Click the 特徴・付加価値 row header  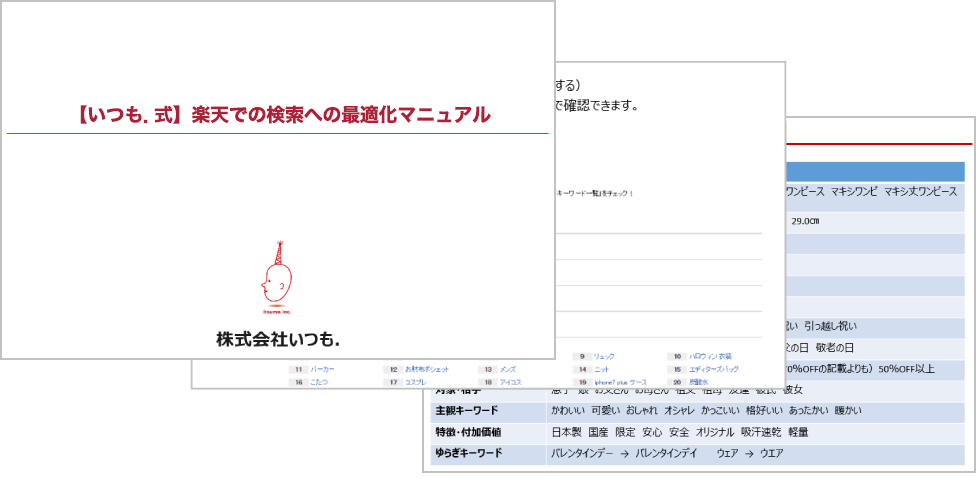pos(469,432)
